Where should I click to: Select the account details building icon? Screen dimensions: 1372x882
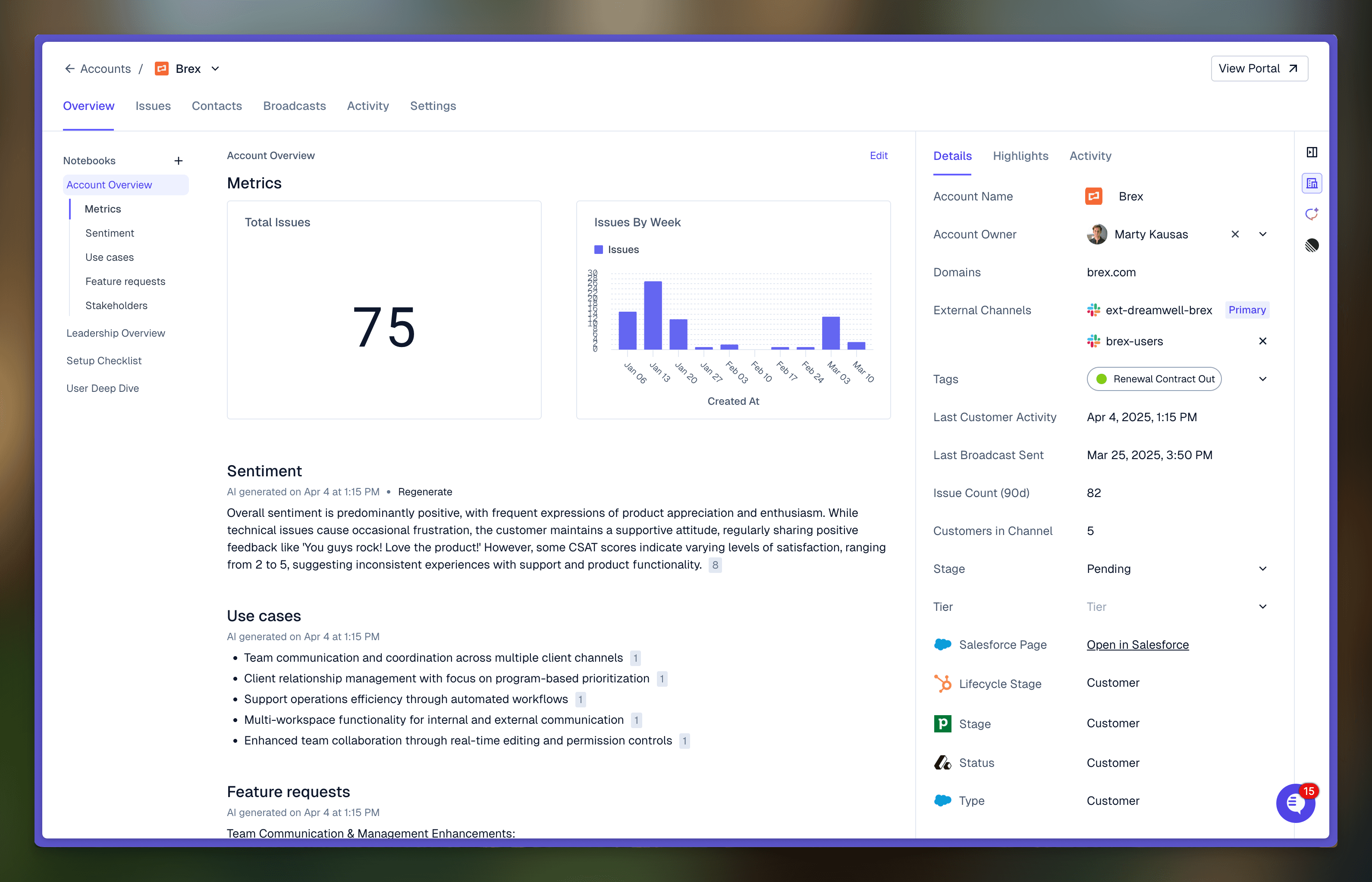click(1312, 184)
